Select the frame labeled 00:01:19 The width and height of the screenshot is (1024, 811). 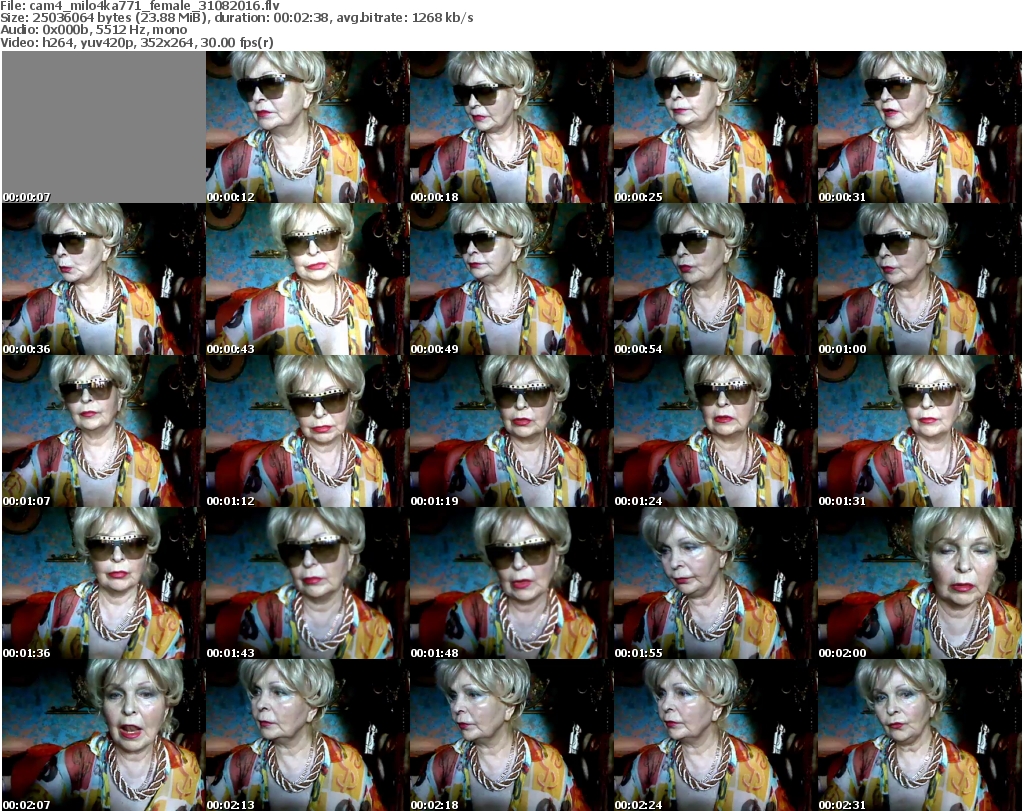(511, 431)
